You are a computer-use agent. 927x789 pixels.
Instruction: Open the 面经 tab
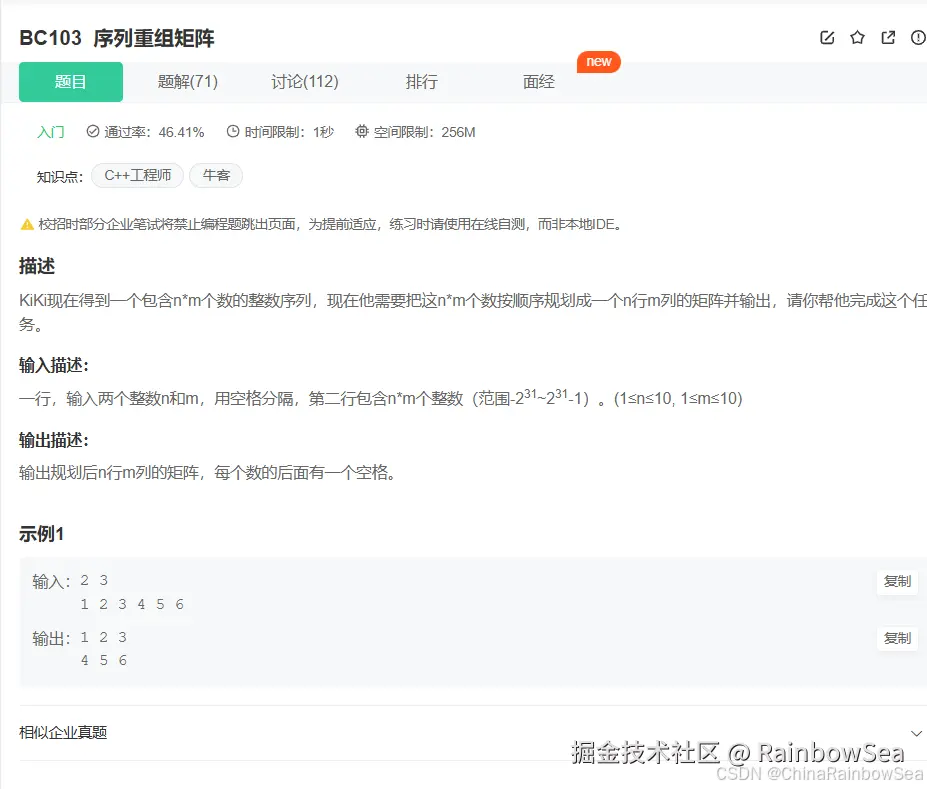pyautogui.click(x=538, y=82)
